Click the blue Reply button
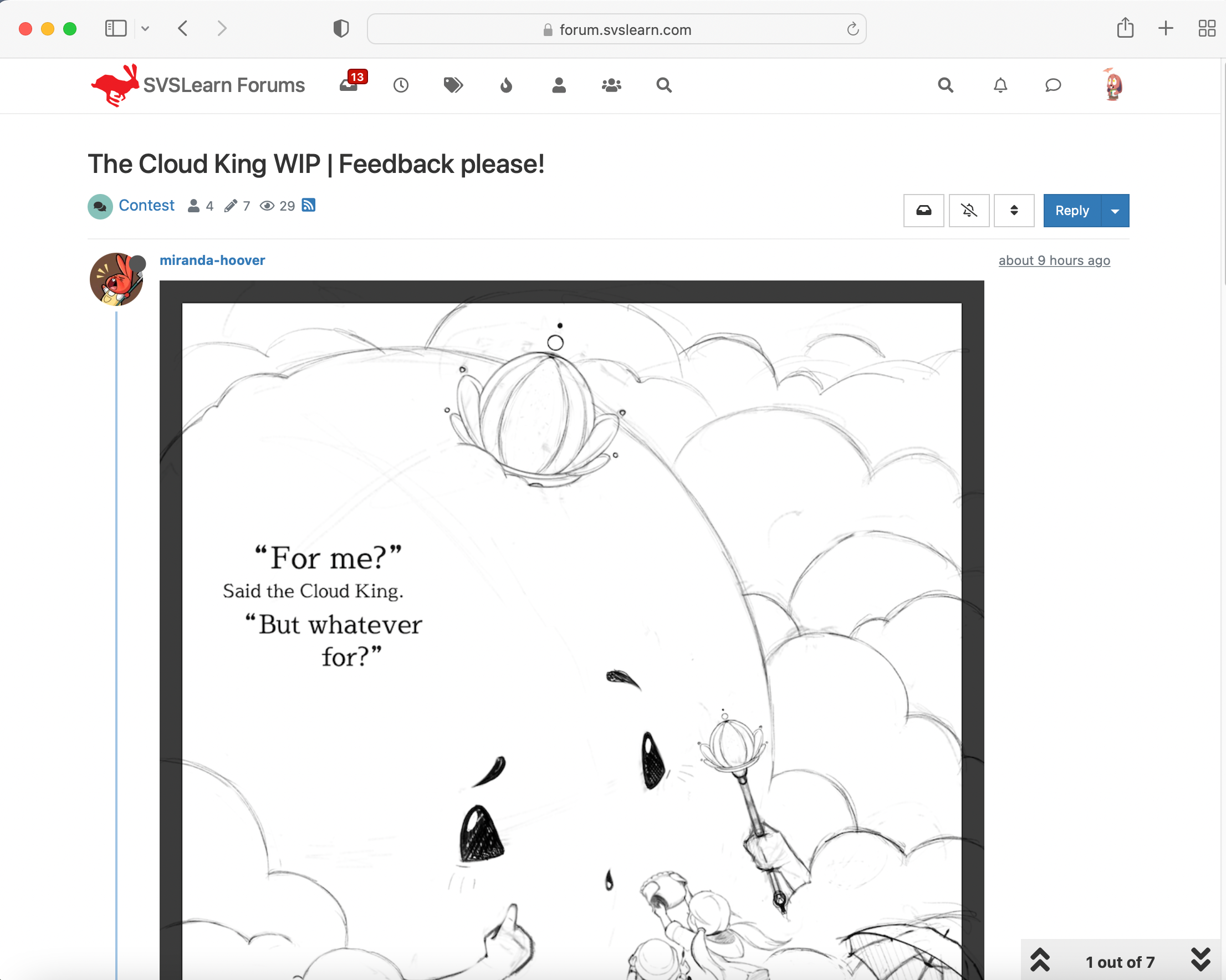1226x980 pixels. pos(1072,211)
